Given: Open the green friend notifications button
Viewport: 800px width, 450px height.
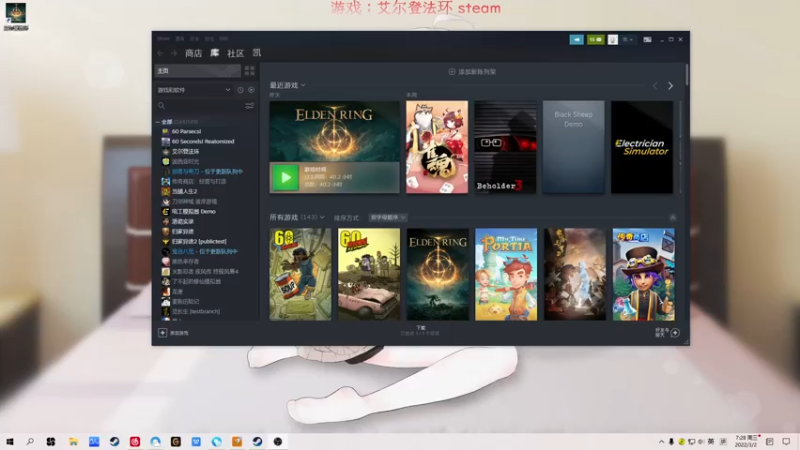Looking at the screenshot, I should (x=595, y=39).
